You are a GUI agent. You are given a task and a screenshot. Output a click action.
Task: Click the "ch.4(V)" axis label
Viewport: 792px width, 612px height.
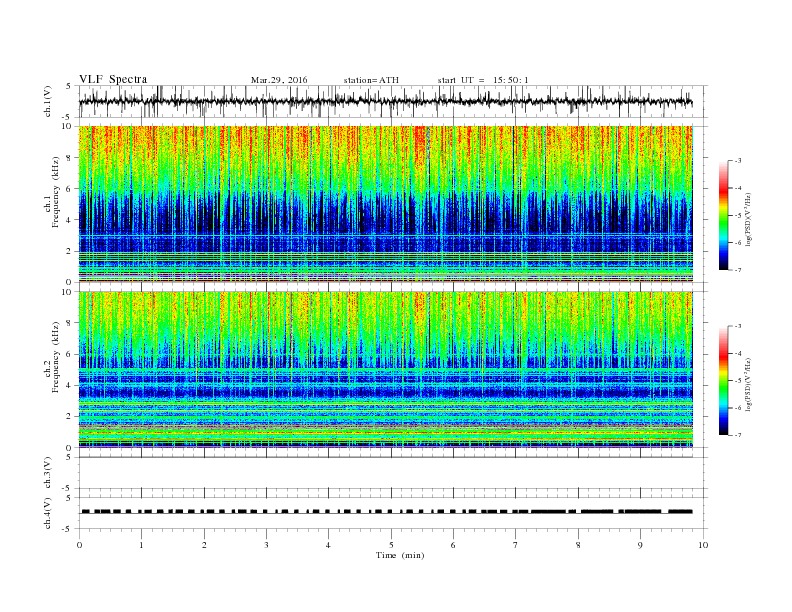pyautogui.click(x=48, y=513)
